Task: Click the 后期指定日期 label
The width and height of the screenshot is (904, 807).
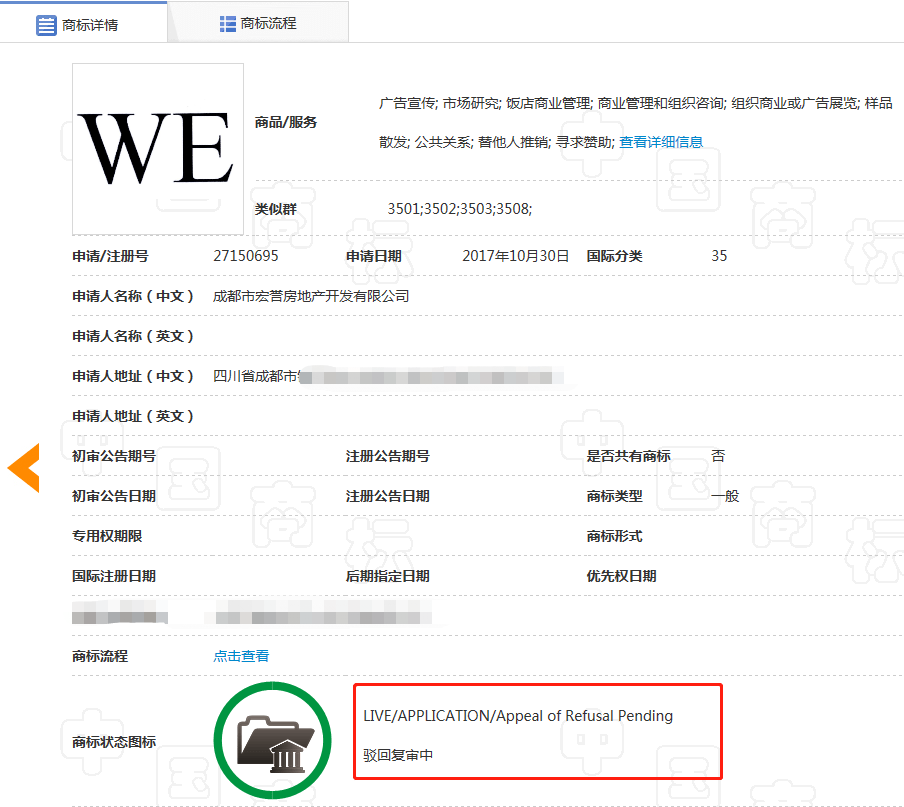Action: [387, 576]
